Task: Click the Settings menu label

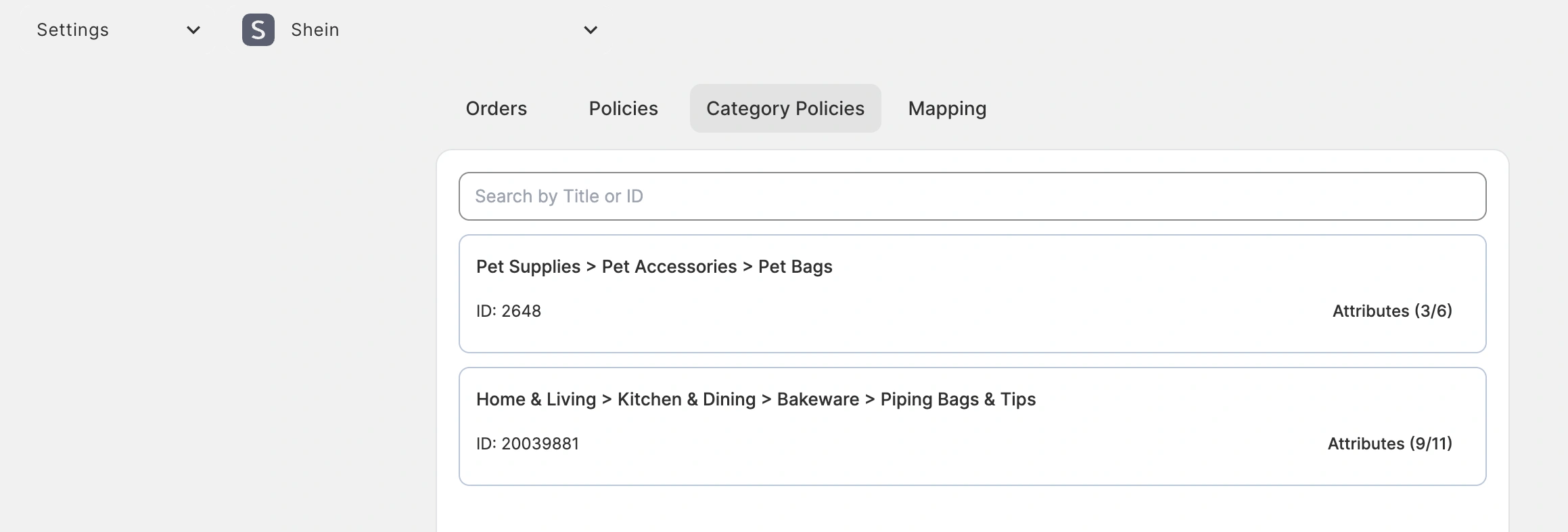Action: (73, 30)
